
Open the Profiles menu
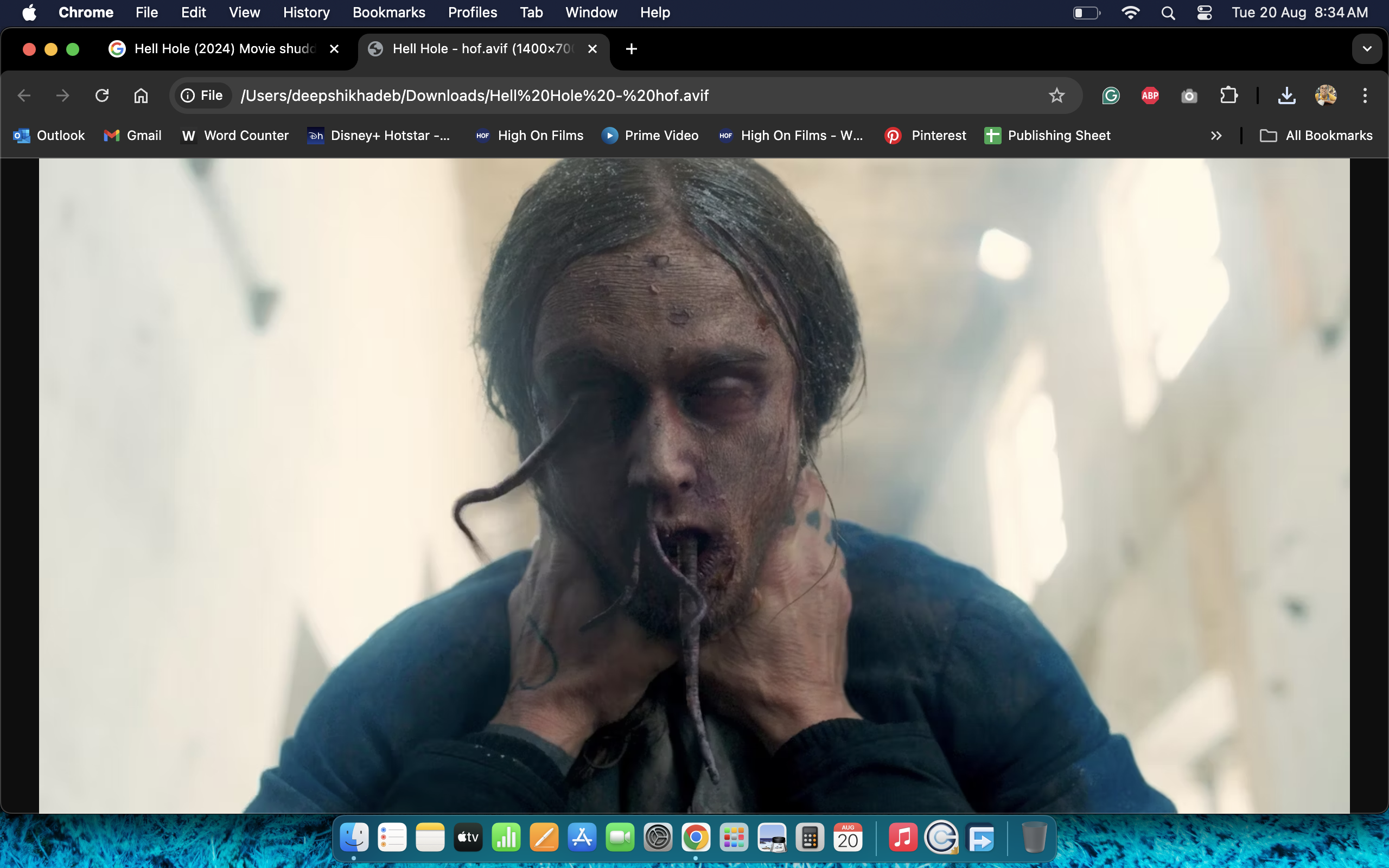click(473, 12)
